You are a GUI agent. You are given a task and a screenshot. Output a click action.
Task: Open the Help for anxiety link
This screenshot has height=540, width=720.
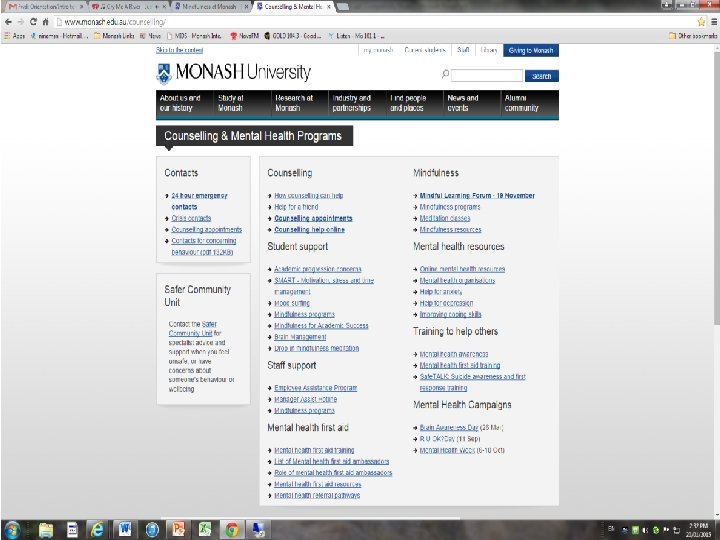[x=441, y=292]
